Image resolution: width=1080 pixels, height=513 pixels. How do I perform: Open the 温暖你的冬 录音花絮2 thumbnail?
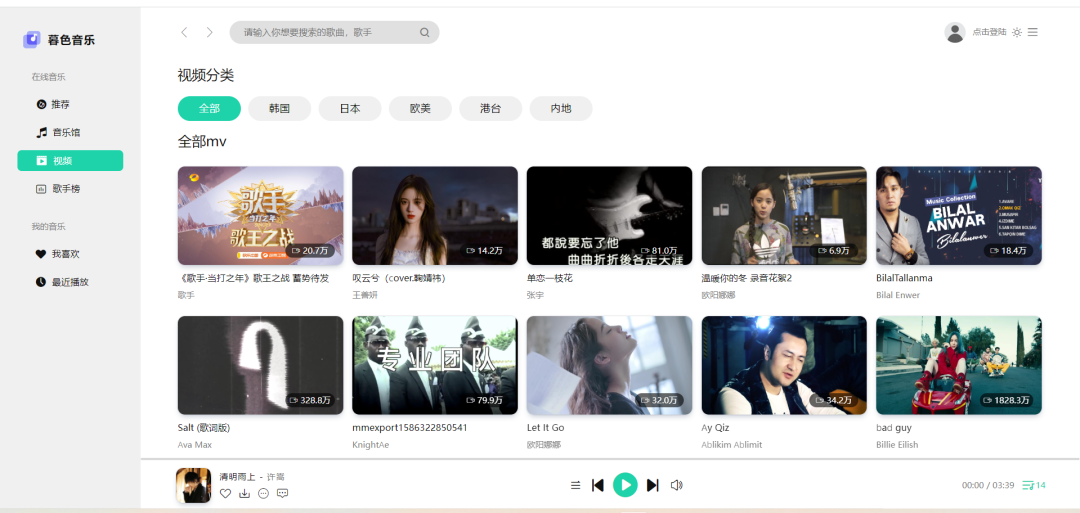tap(784, 216)
